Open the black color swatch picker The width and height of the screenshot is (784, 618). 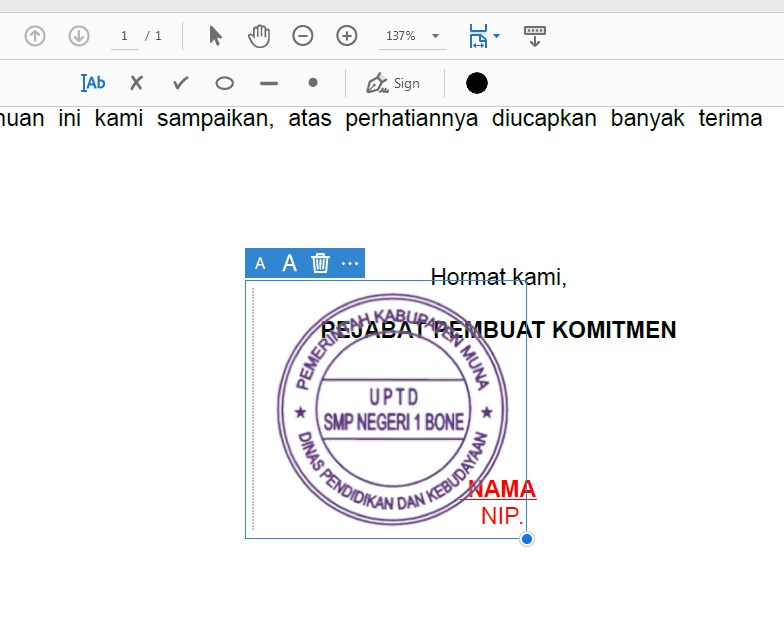point(476,83)
